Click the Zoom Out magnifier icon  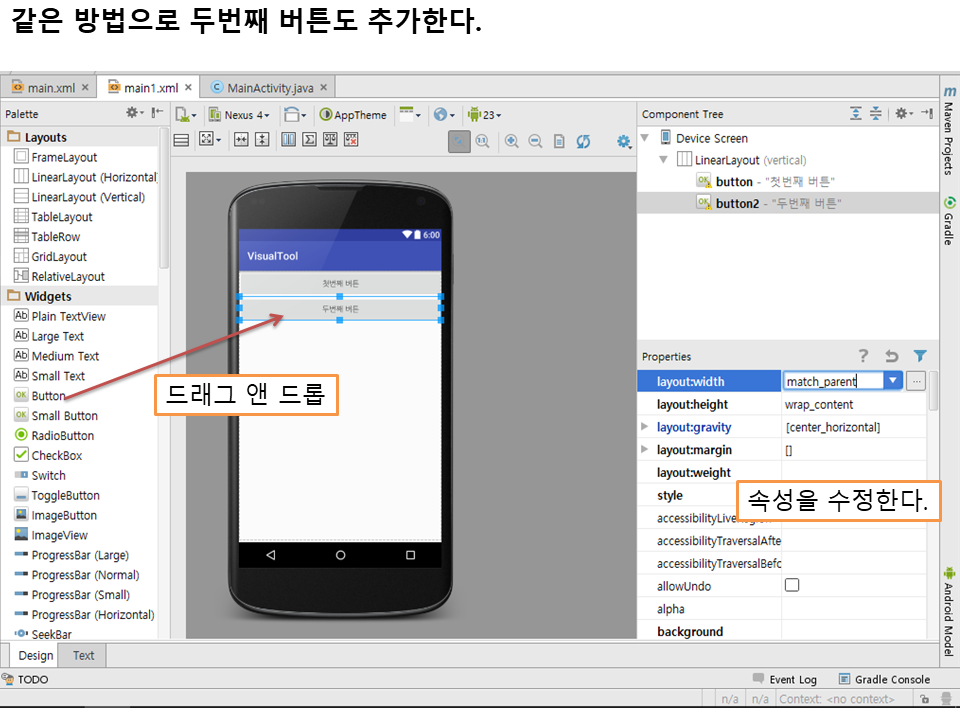pos(535,141)
